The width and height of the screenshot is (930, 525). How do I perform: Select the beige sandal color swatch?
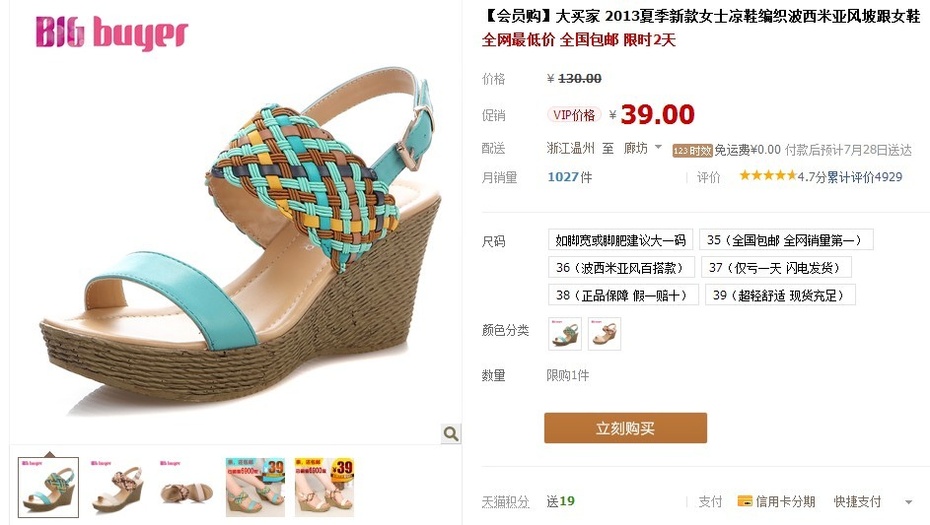click(x=604, y=334)
